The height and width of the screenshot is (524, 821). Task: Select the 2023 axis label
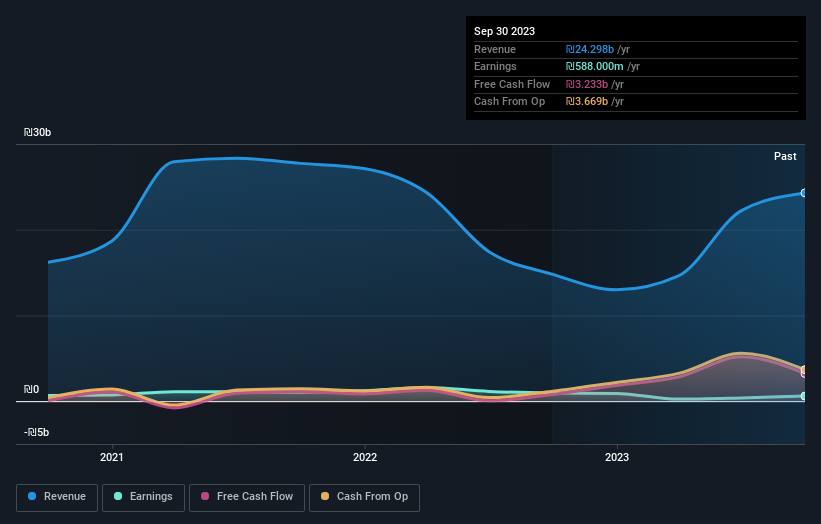click(x=617, y=457)
